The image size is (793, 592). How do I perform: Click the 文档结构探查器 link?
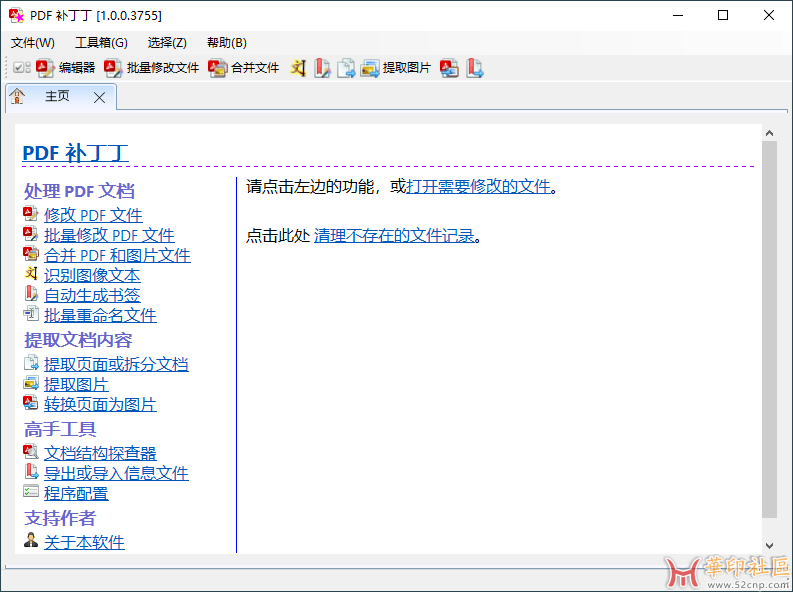(100, 454)
